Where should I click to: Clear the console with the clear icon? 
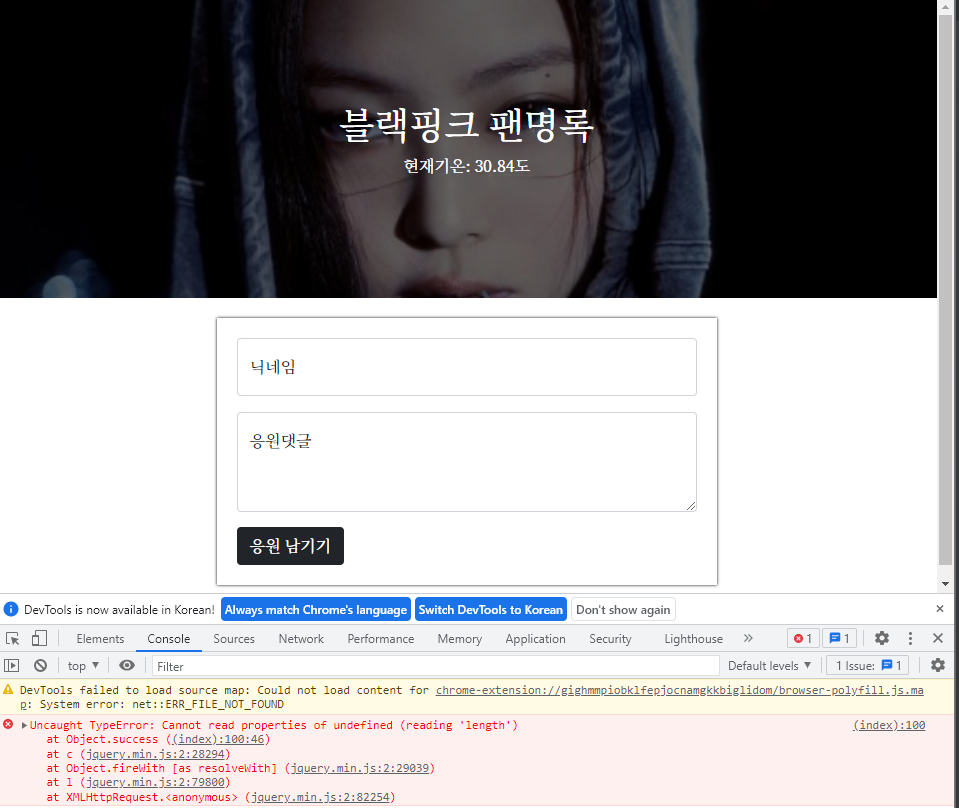tap(40, 665)
